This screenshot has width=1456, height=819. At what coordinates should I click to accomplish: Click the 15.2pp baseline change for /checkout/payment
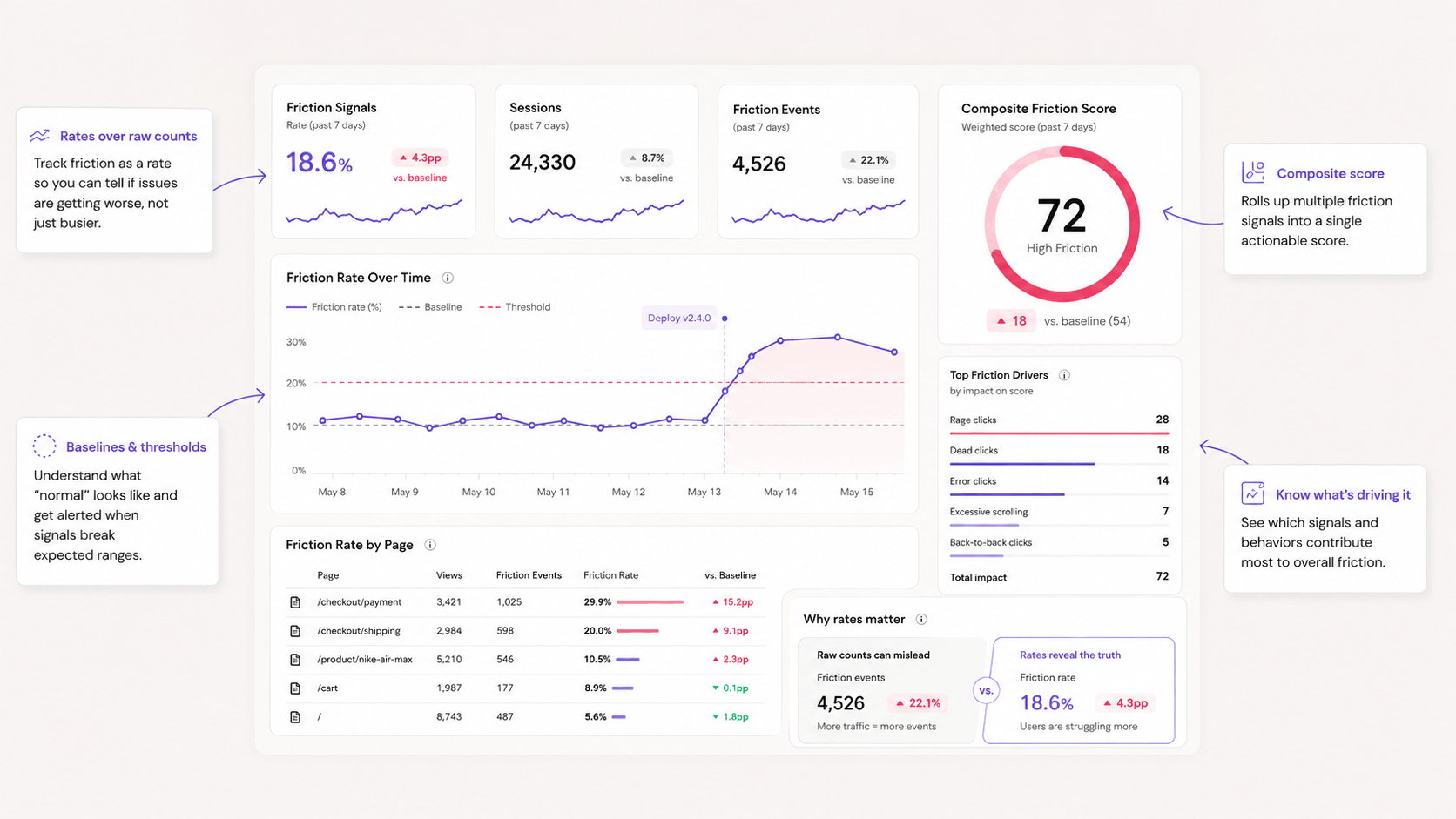732,602
